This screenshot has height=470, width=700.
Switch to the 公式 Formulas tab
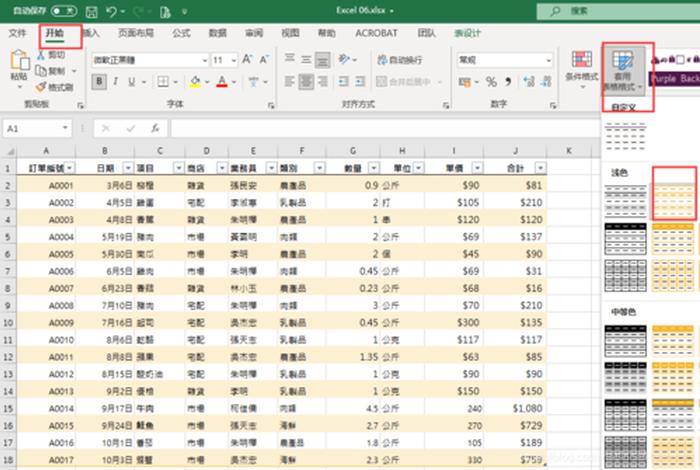pos(181,33)
